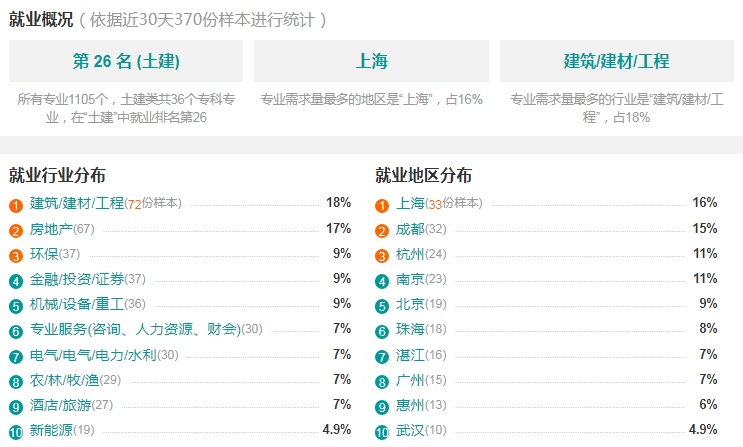The image size is (743, 447).
Task: Click rank 7 badge beside 湛江
Action: 382,356
